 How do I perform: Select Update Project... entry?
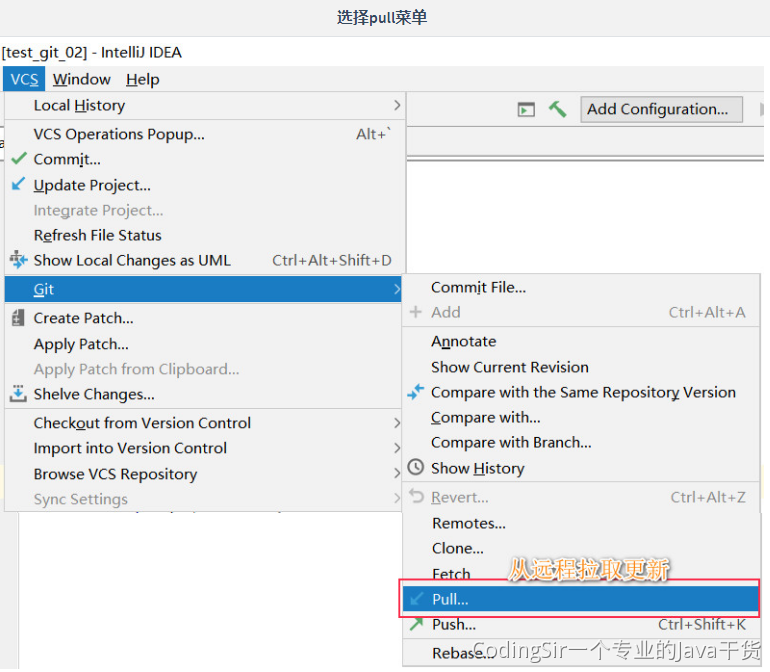pos(205,185)
